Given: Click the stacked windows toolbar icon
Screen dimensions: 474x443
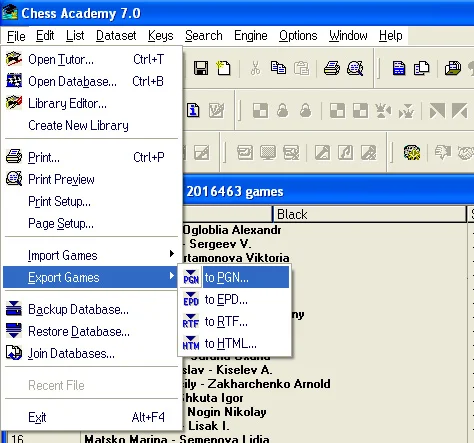Looking at the screenshot, I should pyautogui.click(x=453, y=68).
